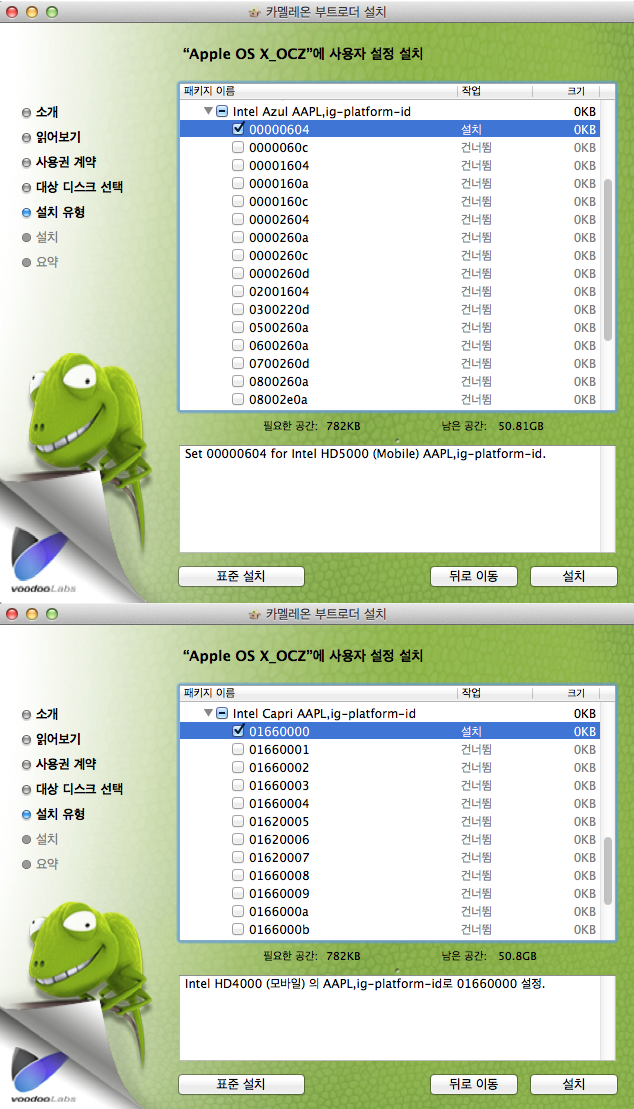Image resolution: width=634 pixels, height=1109 pixels.
Task: Tick the 0000260a checkbox
Action: point(238,237)
